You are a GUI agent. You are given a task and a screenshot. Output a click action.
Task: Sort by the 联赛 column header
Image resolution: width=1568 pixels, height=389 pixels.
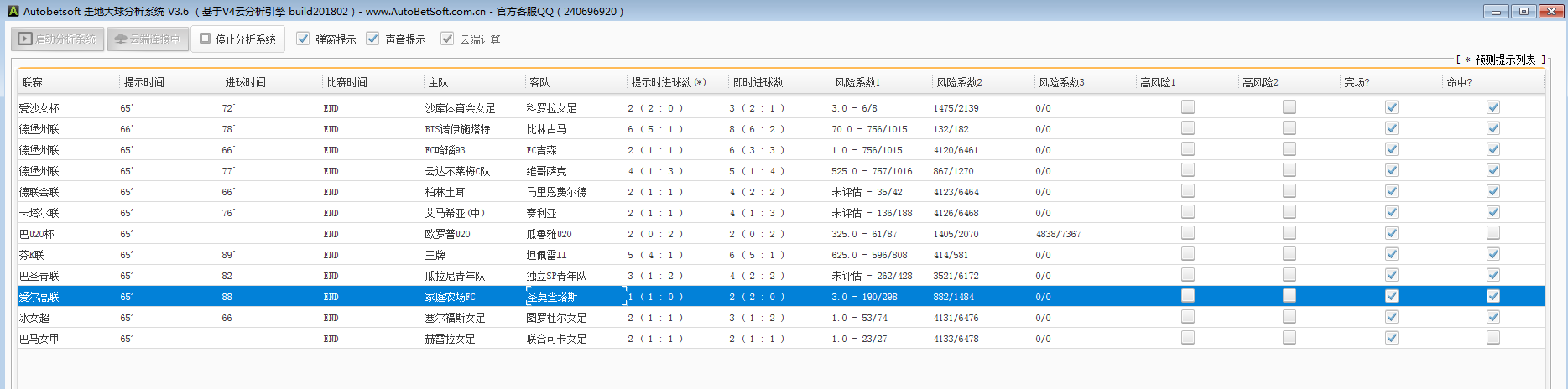point(33,82)
